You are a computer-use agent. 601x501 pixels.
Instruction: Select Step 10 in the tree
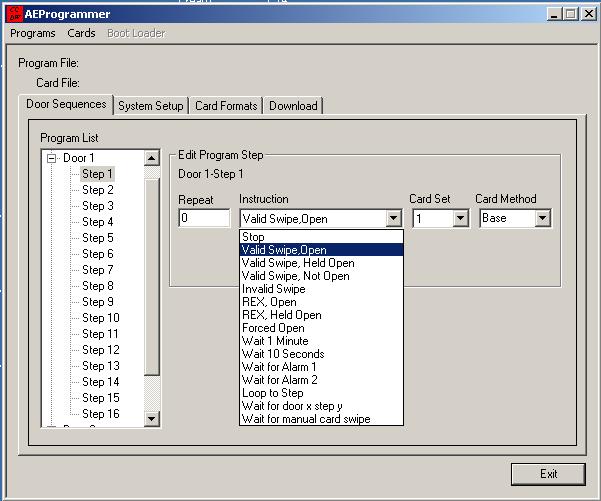pyautogui.click(x=101, y=318)
